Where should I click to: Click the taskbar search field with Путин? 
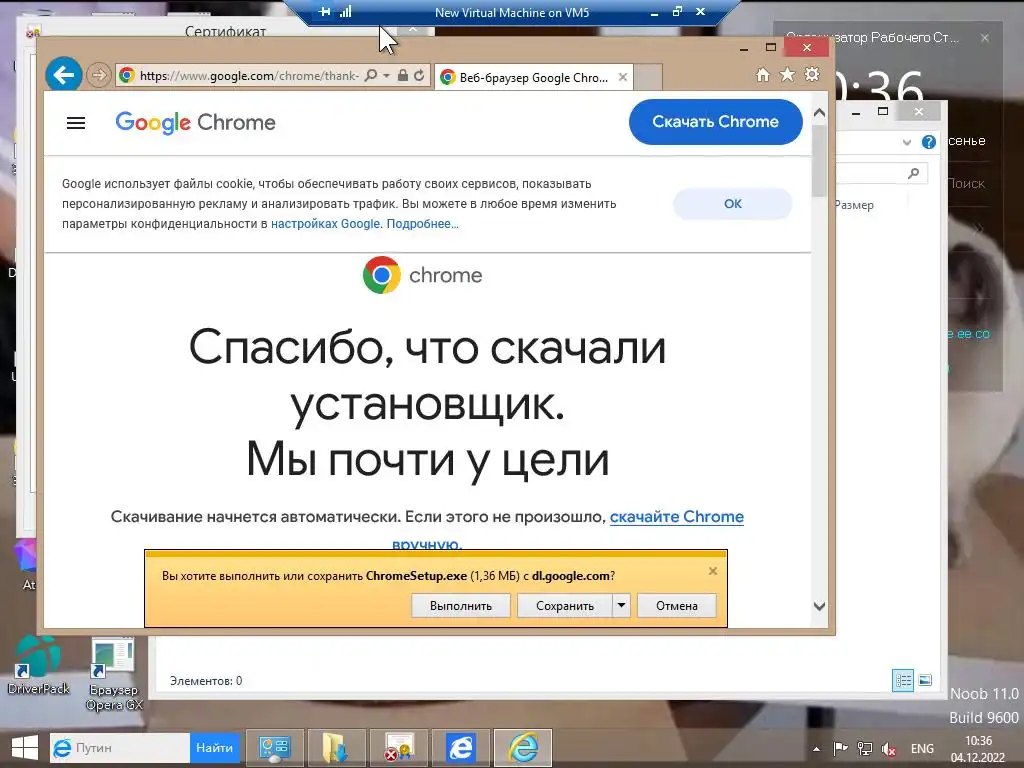pyautogui.click(x=120, y=748)
